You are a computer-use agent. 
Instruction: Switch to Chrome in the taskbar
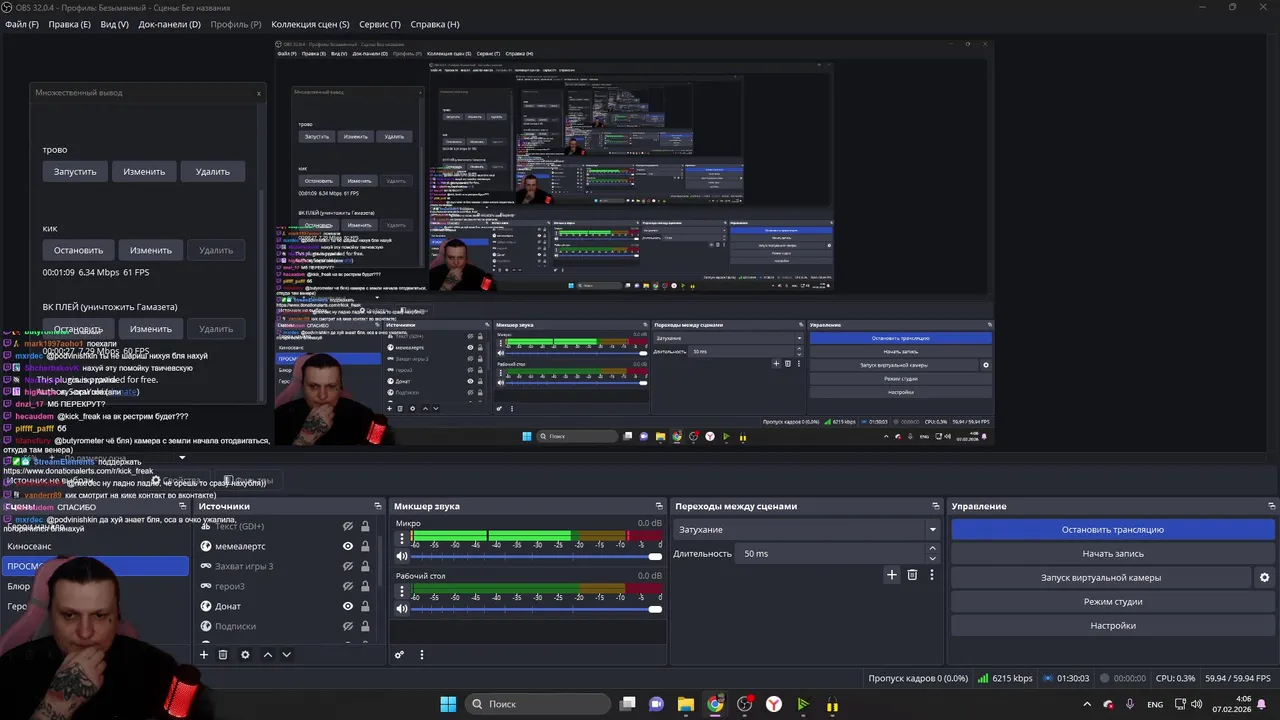click(x=715, y=704)
